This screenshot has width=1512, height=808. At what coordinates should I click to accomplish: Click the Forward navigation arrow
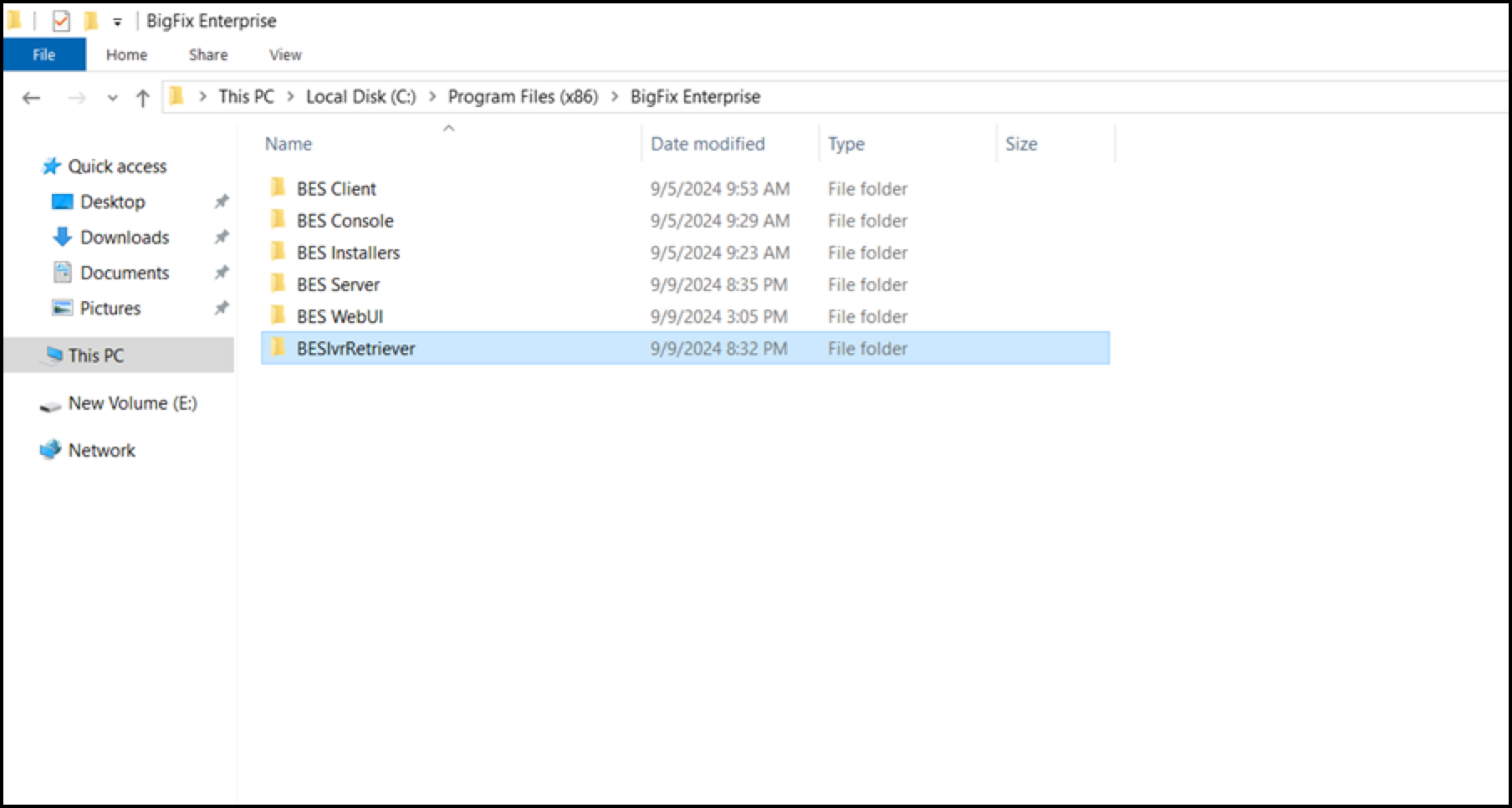pyautogui.click(x=77, y=98)
